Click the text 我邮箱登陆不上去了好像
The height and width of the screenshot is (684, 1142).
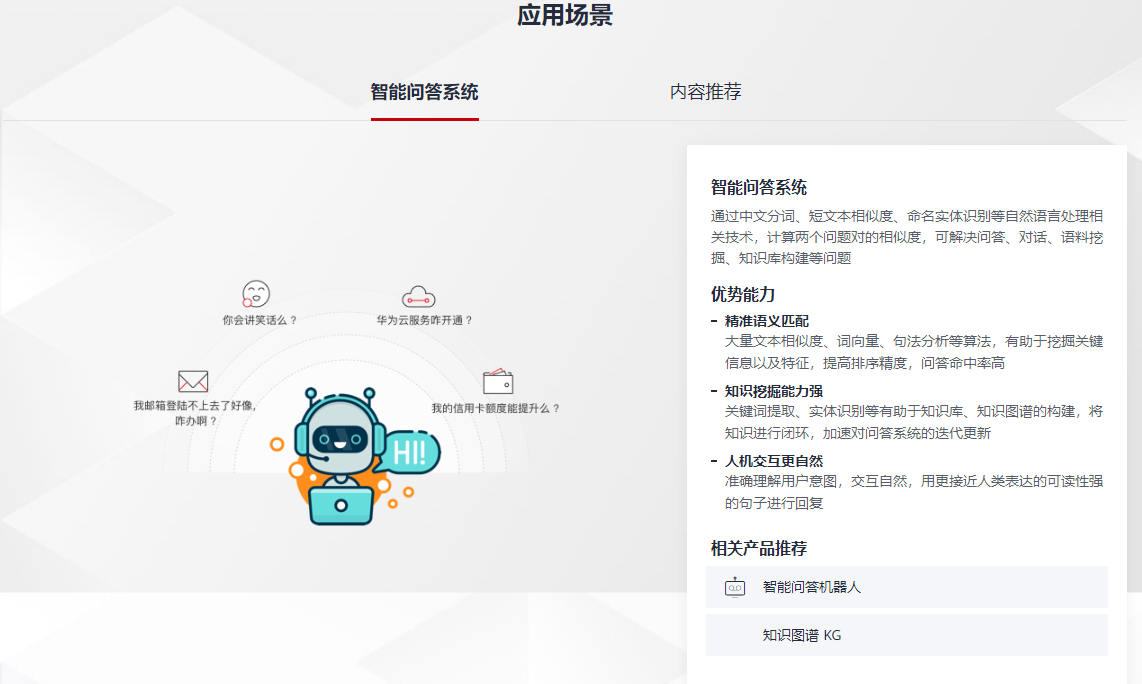194,405
